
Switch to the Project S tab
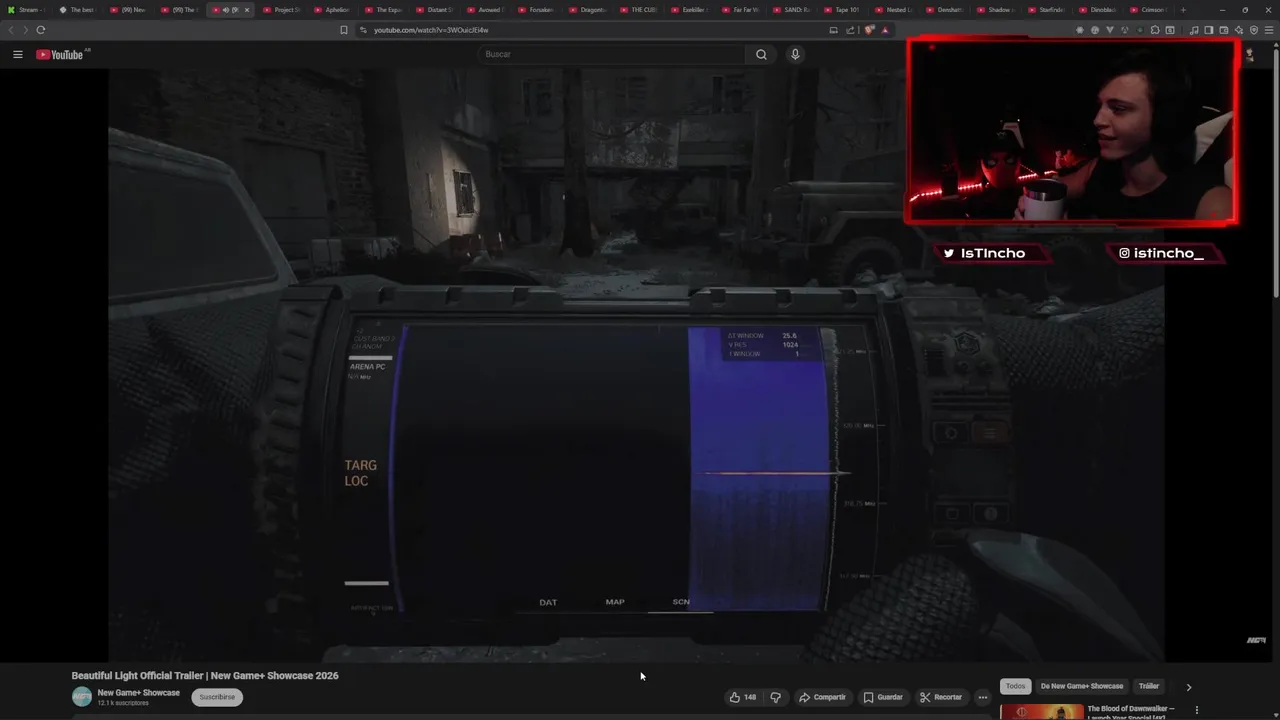click(x=284, y=10)
